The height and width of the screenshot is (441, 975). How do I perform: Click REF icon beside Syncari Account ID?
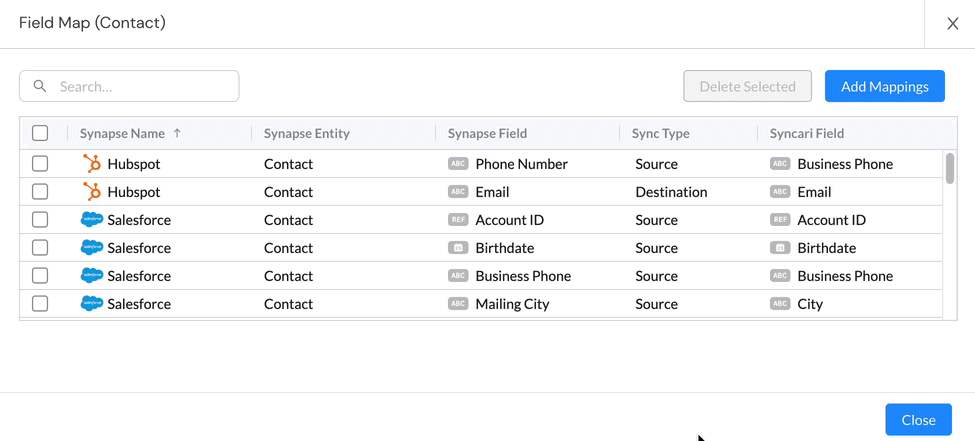(x=780, y=220)
